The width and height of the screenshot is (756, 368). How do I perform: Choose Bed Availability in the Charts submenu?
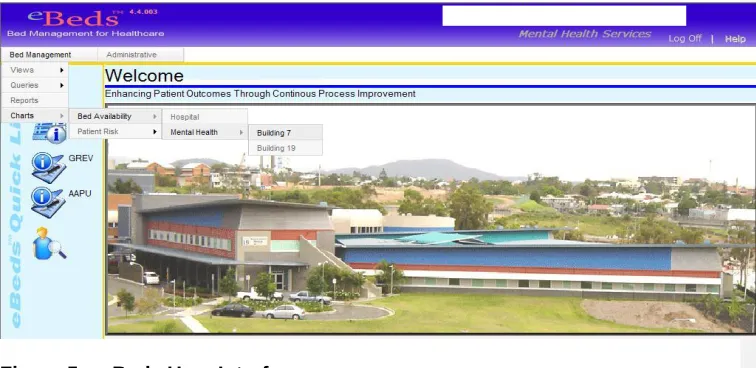coord(115,116)
